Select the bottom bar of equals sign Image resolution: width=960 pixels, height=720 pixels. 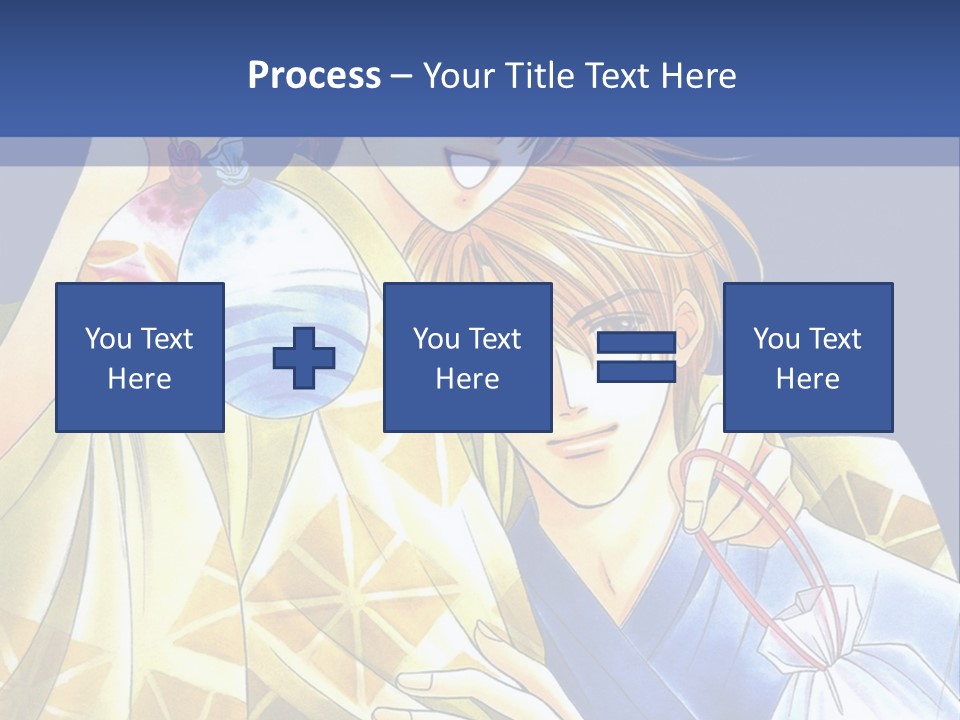coord(636,372)
